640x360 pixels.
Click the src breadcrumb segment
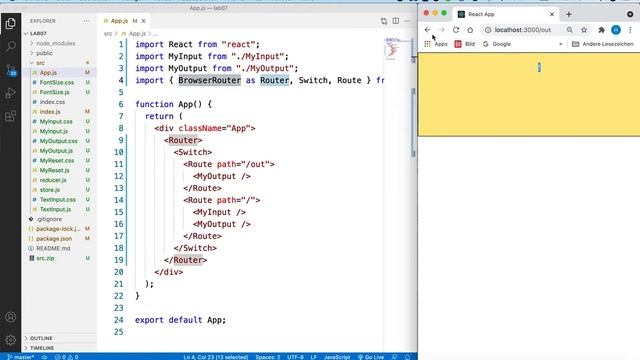108,33
